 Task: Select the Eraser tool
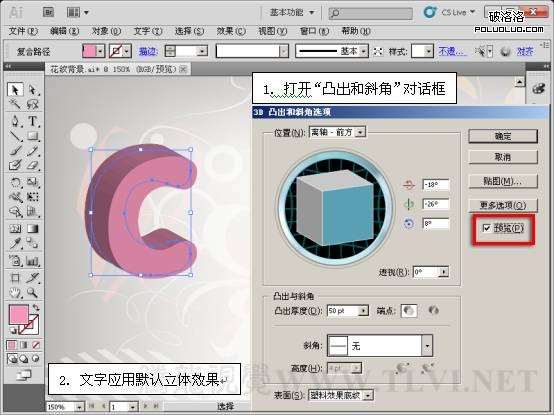33,165
